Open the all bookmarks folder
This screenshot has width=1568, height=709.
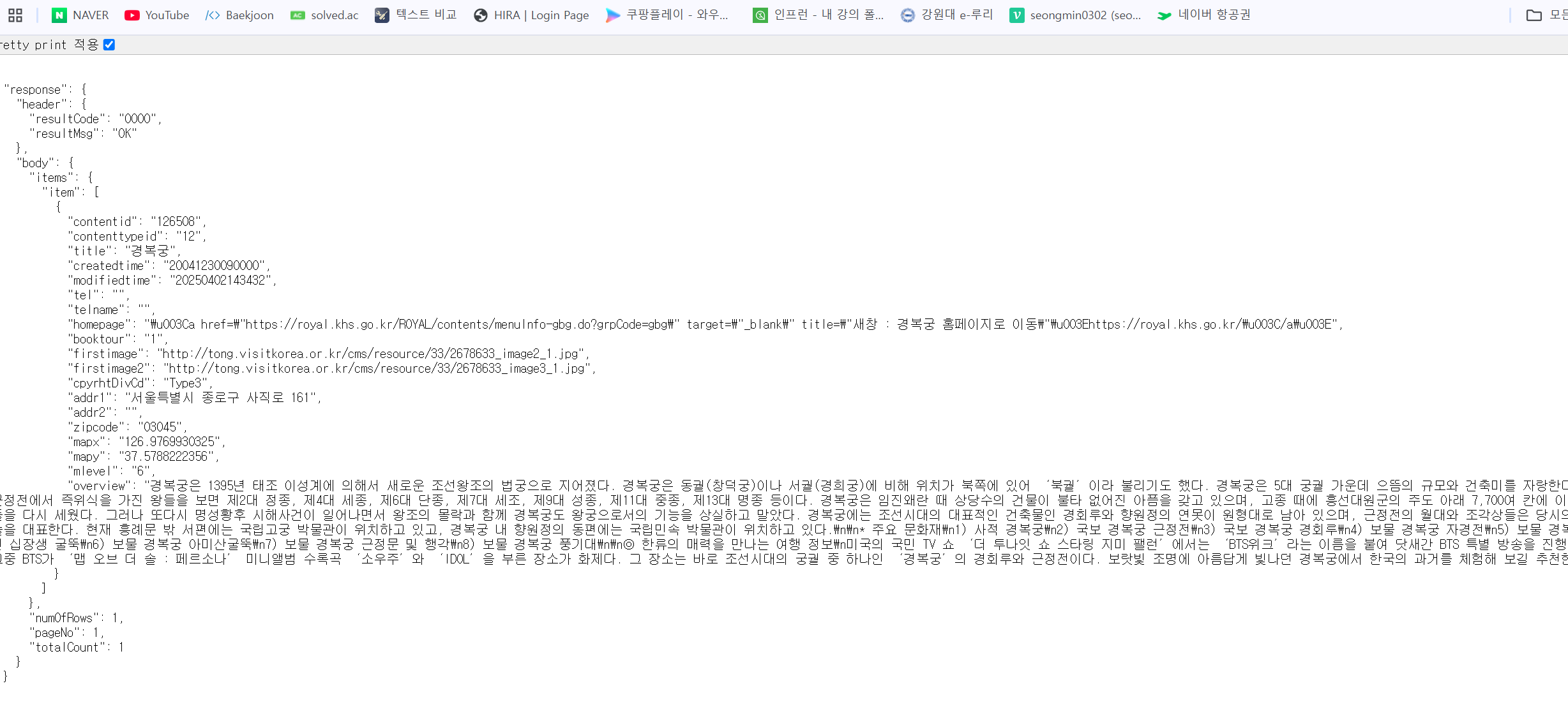click(x=1534, y=15)
